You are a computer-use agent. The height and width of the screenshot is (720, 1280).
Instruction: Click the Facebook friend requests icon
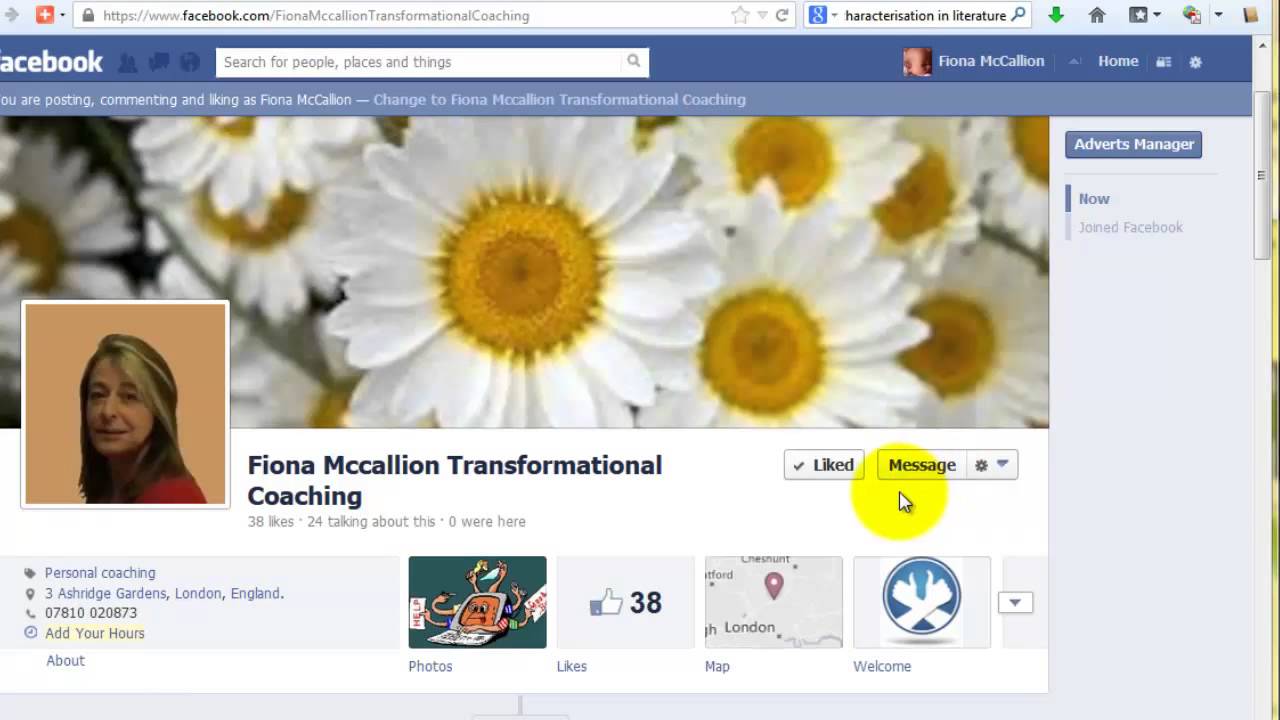point(128,62)
